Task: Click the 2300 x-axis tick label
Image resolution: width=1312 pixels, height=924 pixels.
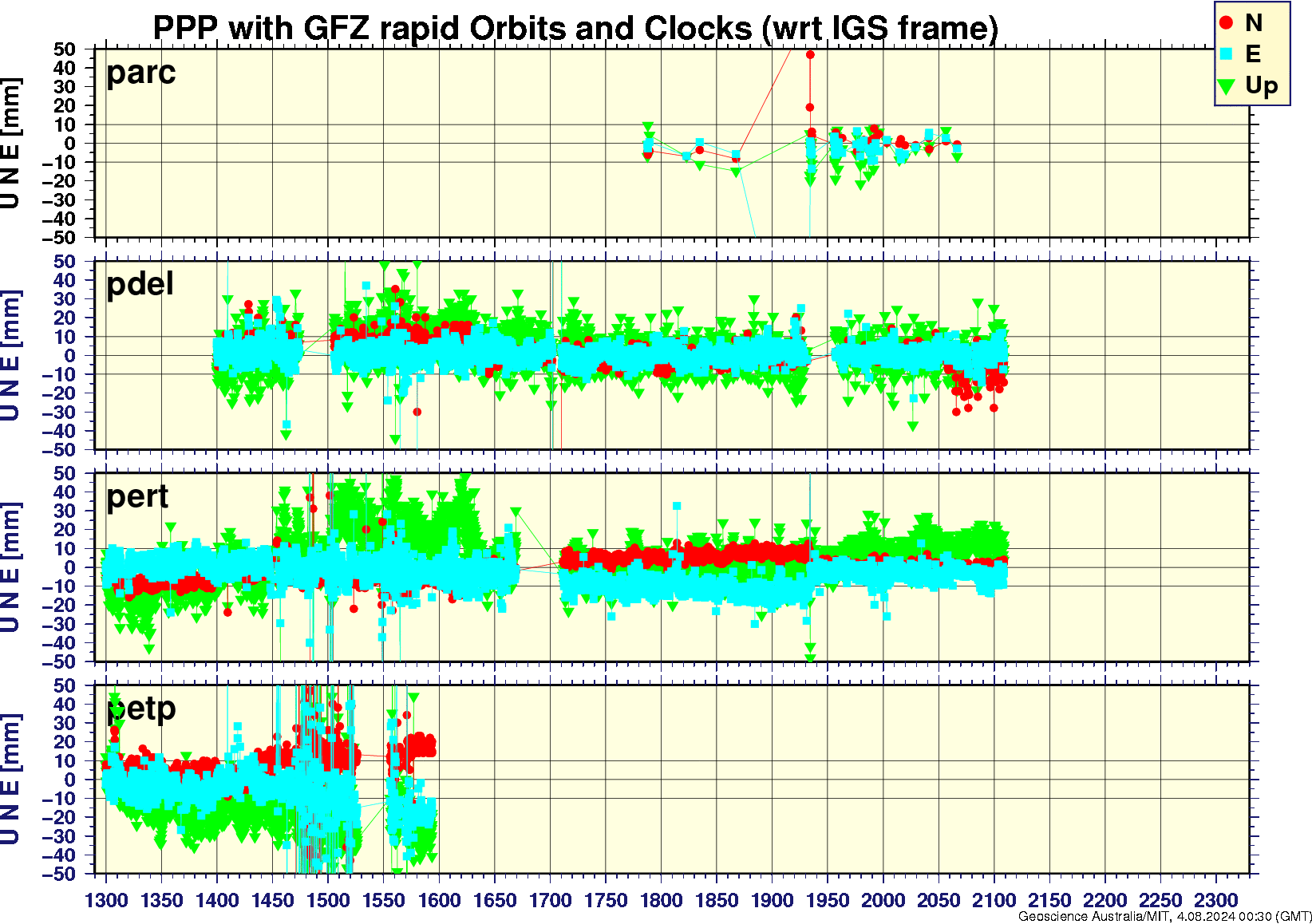Action: [1215, 900]
